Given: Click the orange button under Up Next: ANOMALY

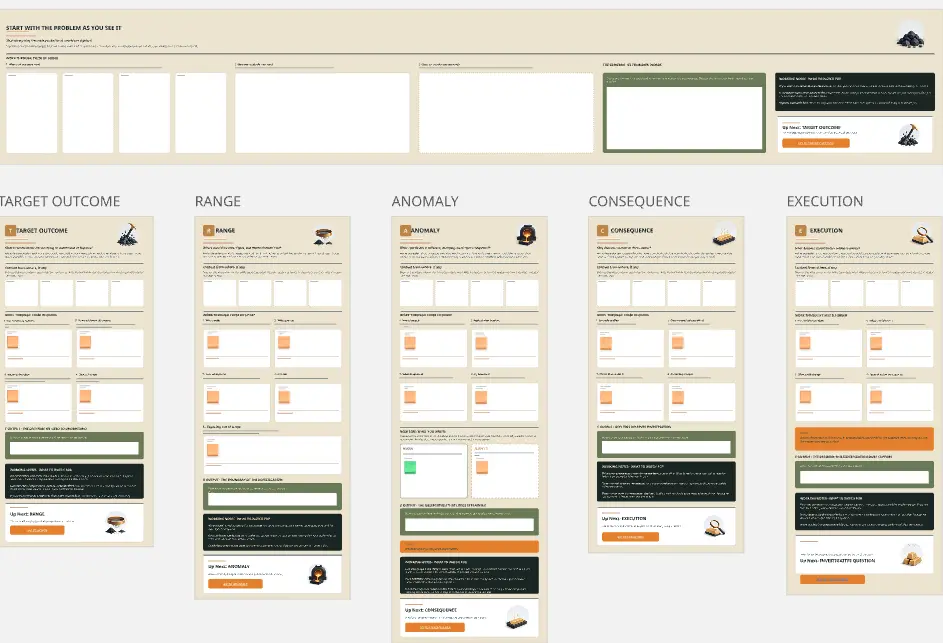Looking at the screenshot, I should coord(235,583).
